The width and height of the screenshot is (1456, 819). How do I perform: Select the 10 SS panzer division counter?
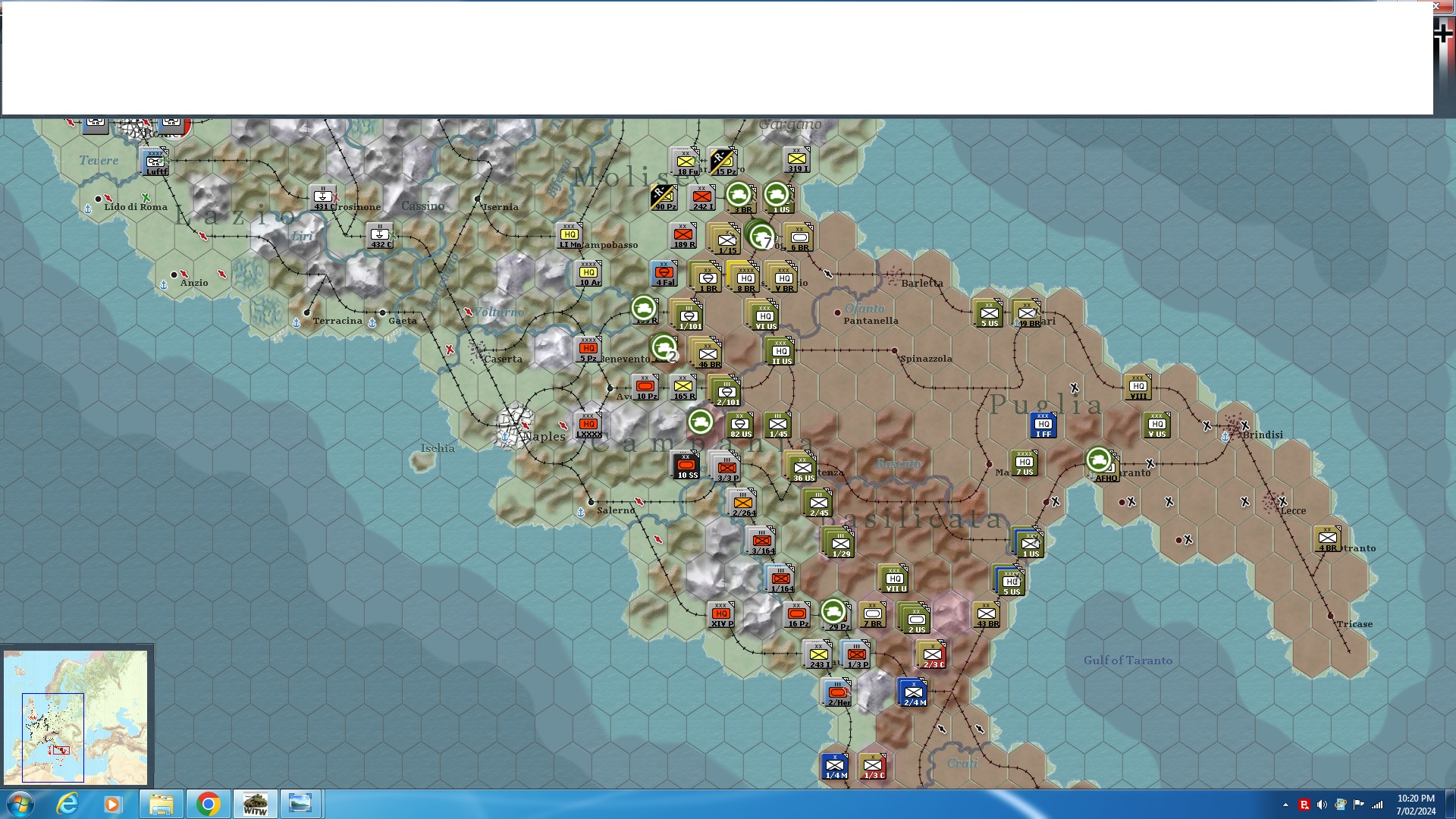[x=686, y=466]
